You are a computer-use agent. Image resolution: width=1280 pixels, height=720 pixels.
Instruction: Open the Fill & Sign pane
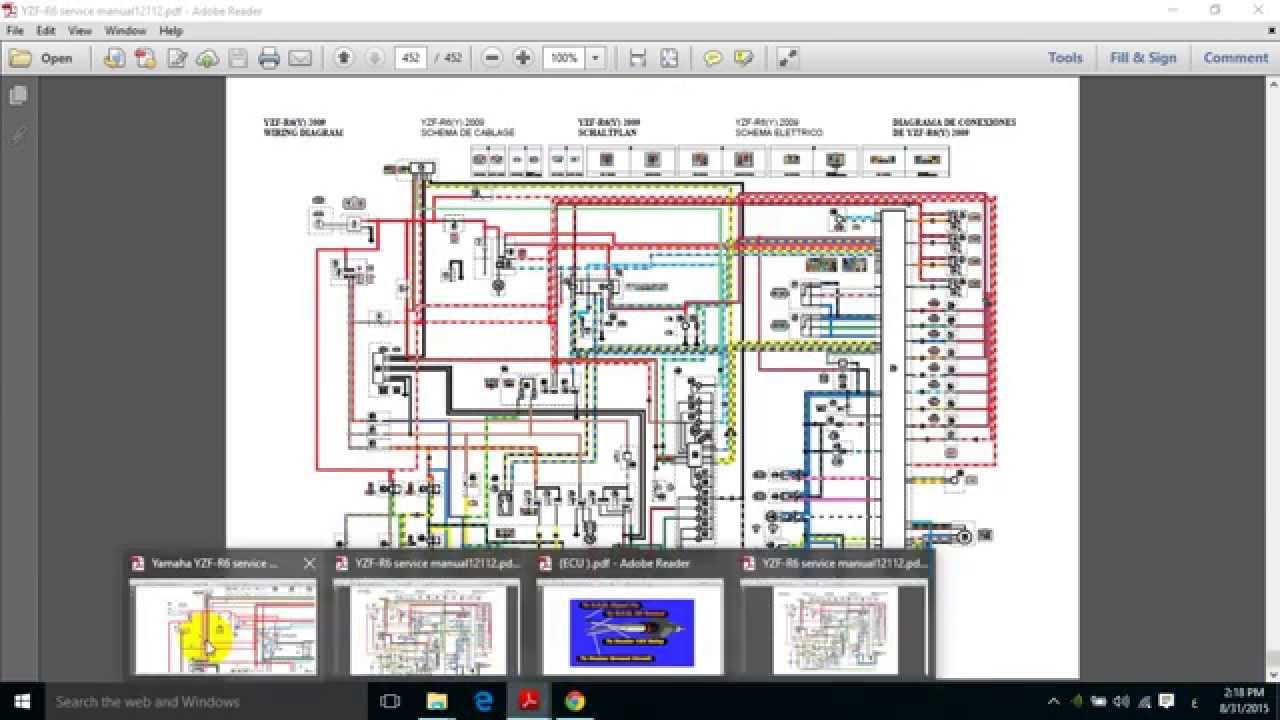click(x=1143, y=58)
